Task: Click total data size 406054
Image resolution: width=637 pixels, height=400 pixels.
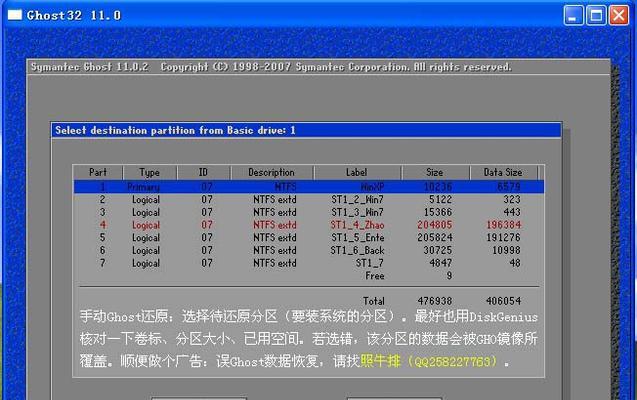Action: [503, 301]
